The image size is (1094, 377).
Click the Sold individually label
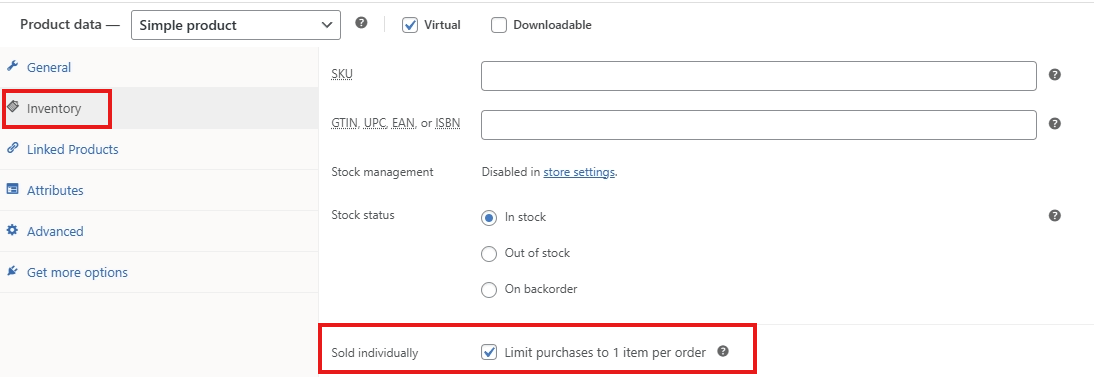[x=375, y=353]
